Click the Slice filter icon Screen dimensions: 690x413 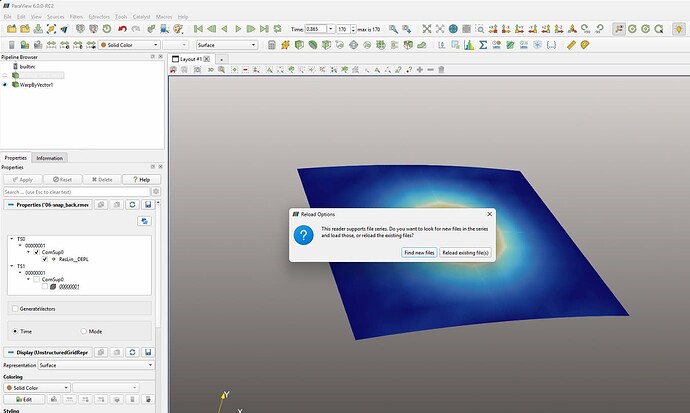(313, 45)
